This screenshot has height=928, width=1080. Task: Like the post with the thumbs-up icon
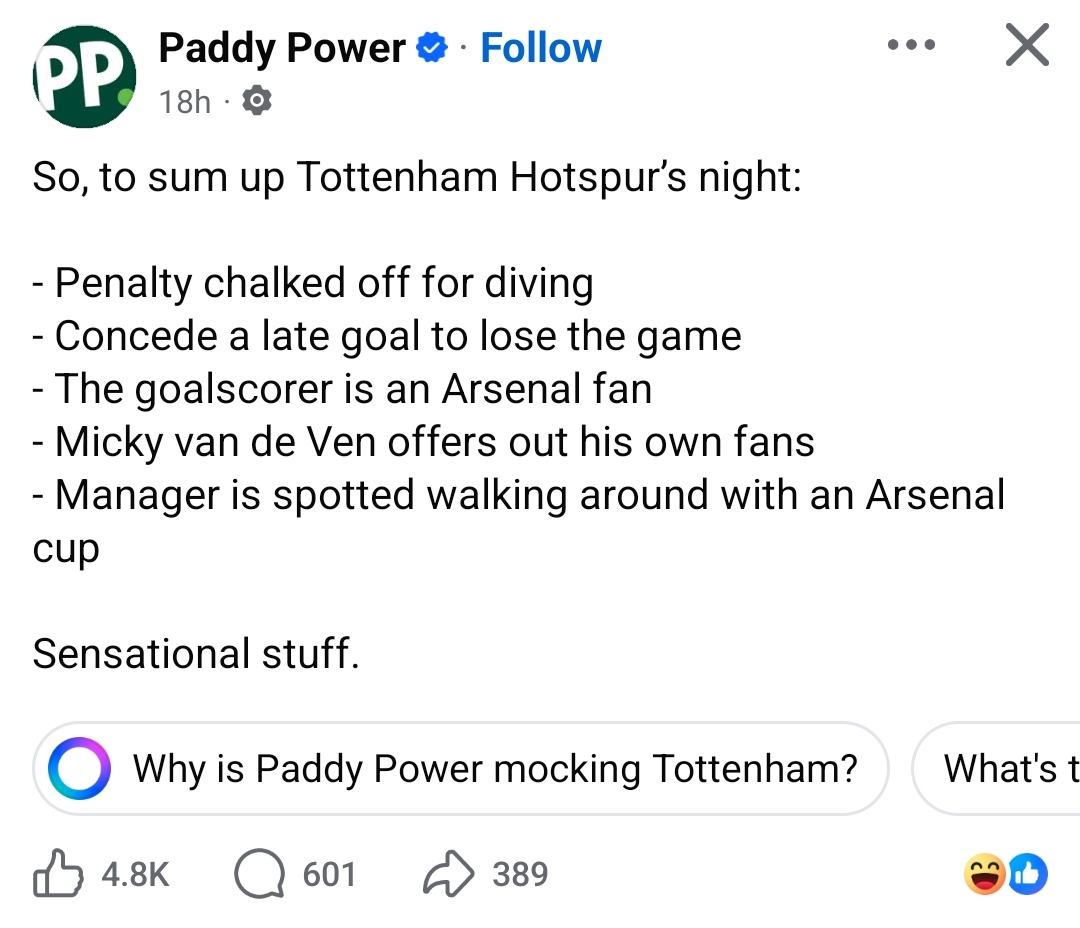click(57, 875)
